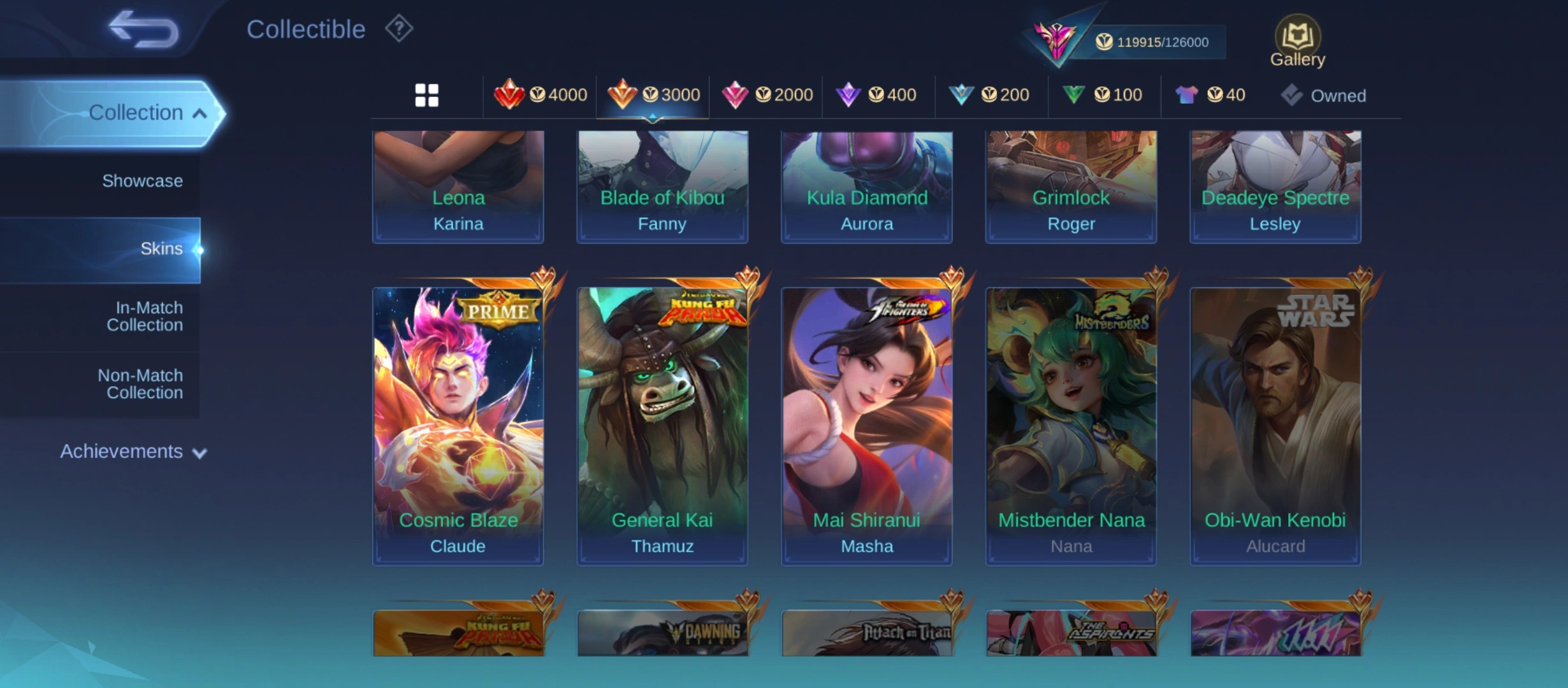Select the 3000-point skin tab

point(653,95)
